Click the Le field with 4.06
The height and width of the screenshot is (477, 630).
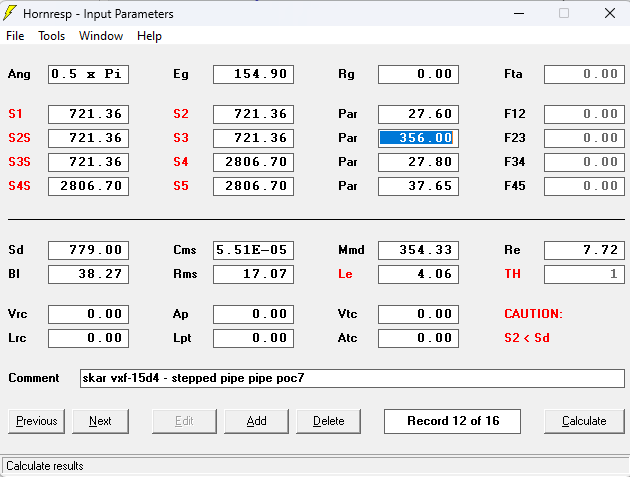tap(418, 274)
